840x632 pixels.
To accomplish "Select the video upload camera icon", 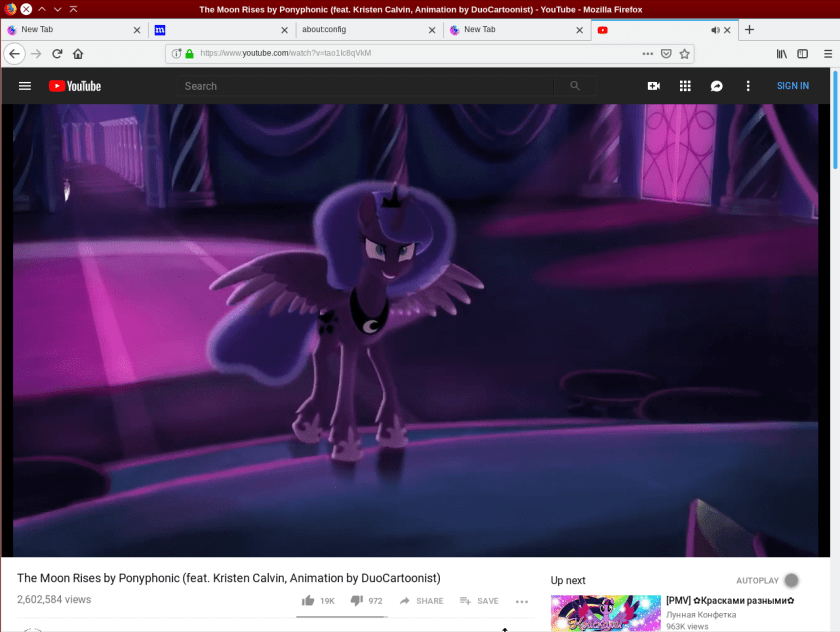I will [x=653, y=86].
